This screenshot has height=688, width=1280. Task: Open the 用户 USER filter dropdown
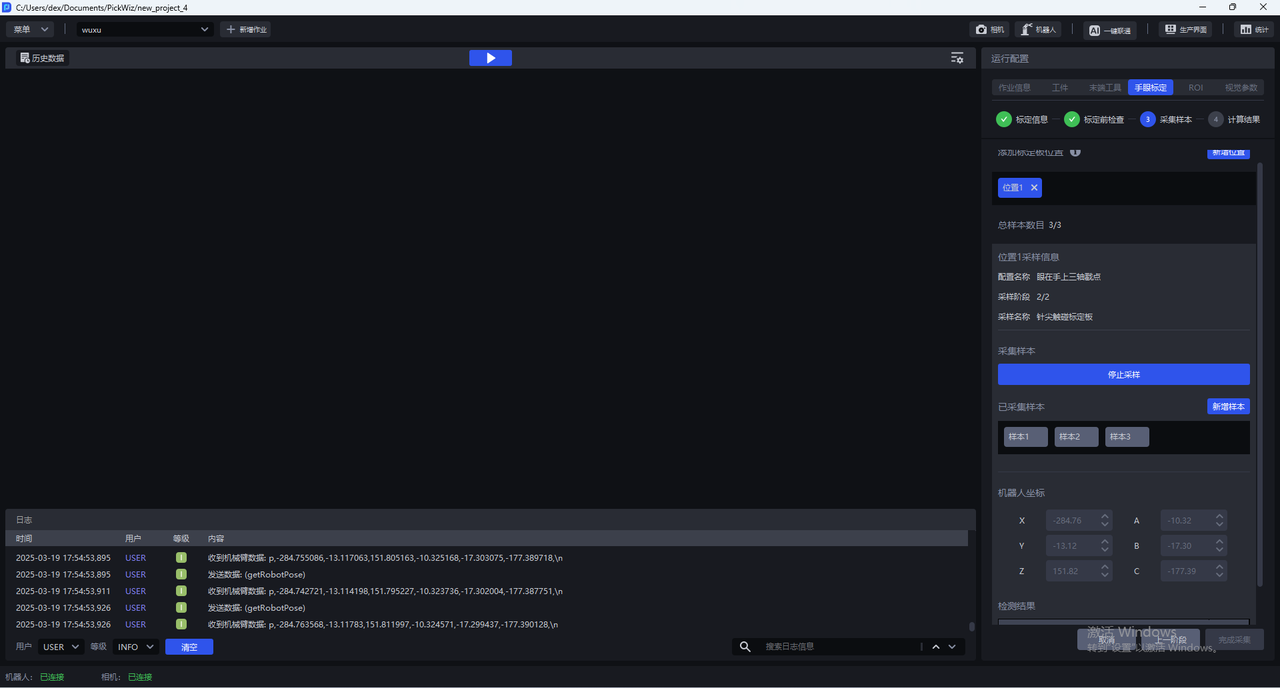coord(61,647)
